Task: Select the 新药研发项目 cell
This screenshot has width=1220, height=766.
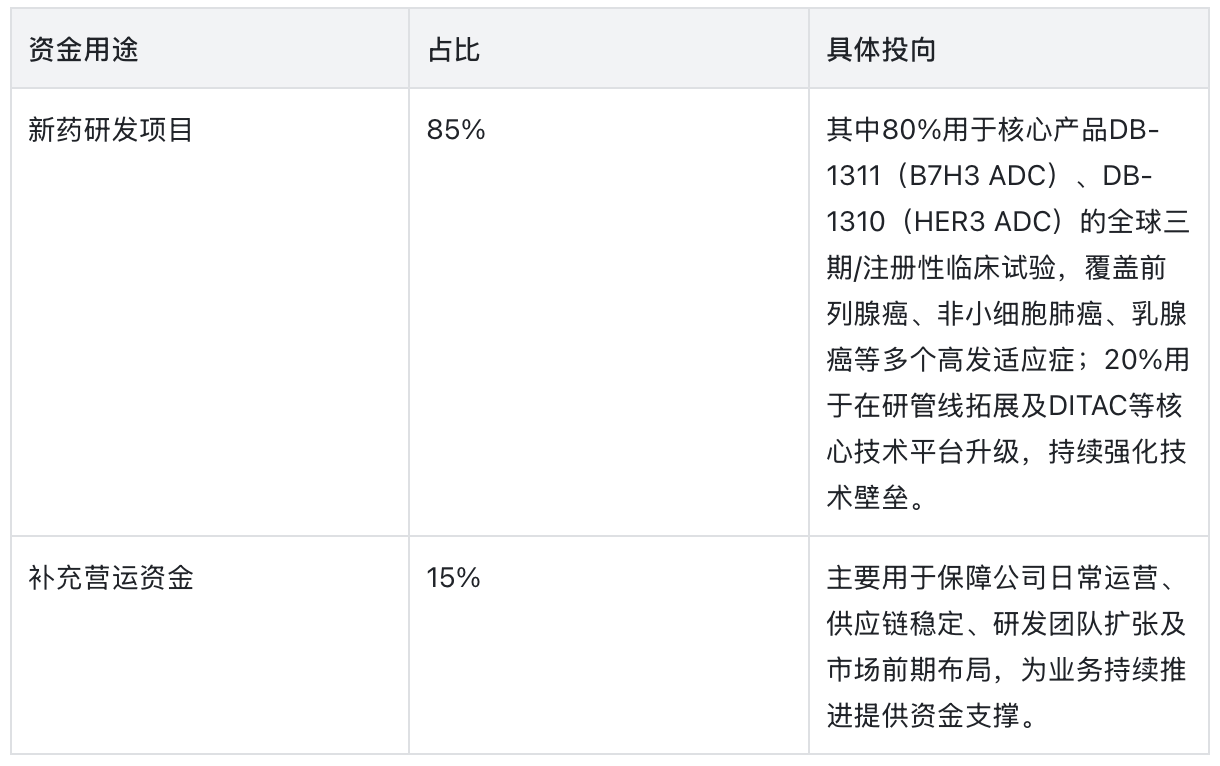Action: click(110, 130)
